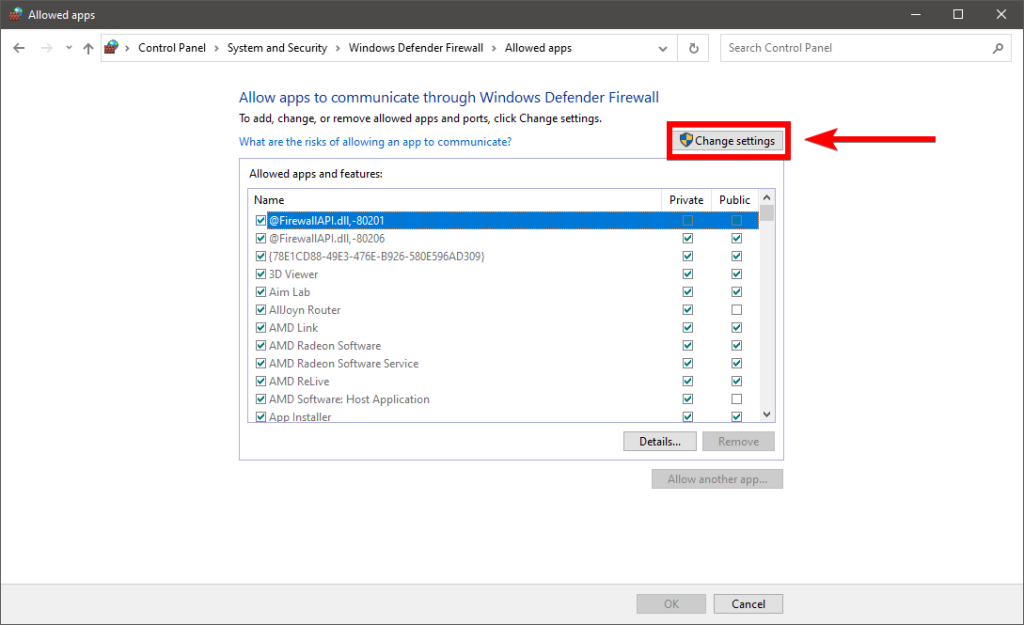
Task: Click the search magnifier icon
Action: [998, 48]
